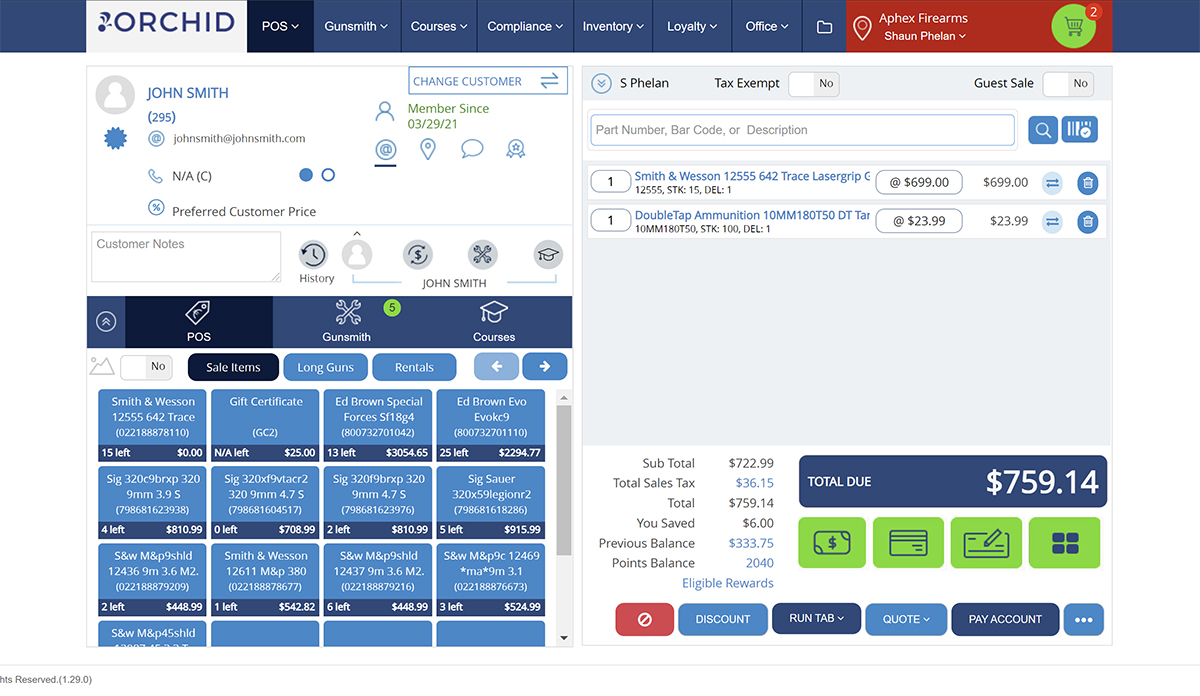Open Shaun Phelan user dropdown
Image resolution: width=1200 pixels, height=696 pixels.
[x=925, y=37]
